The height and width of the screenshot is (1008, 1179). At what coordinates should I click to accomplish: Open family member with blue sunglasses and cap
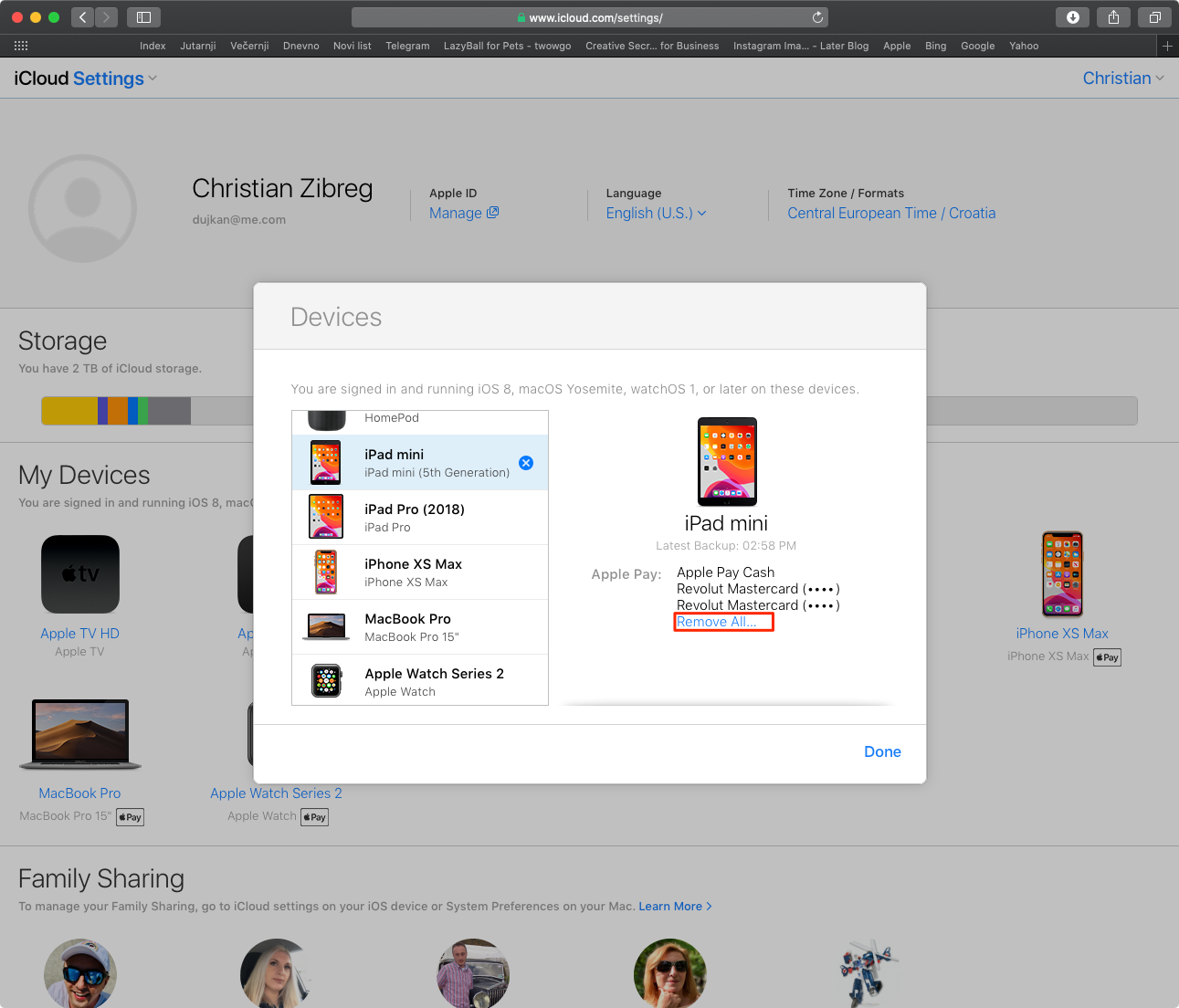point(80,973)
